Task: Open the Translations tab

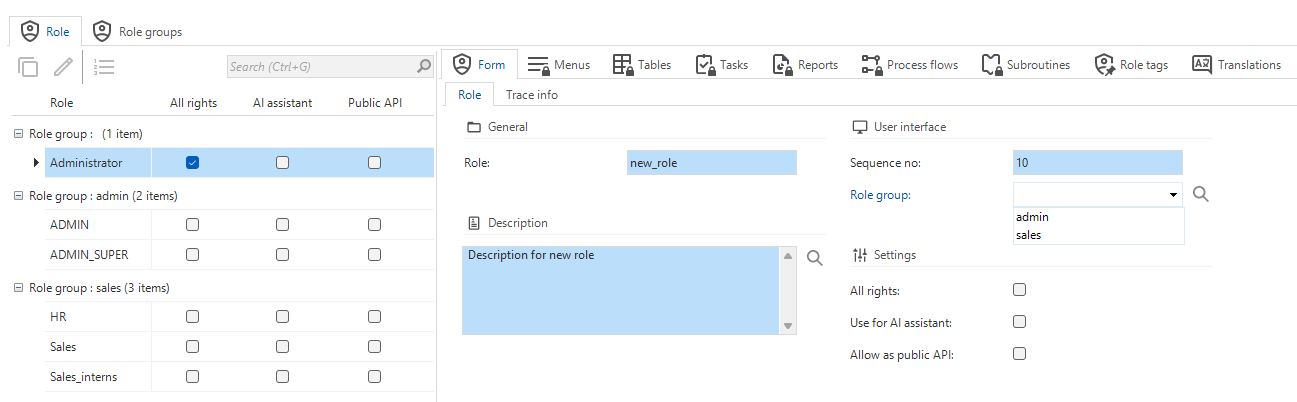Action: point(1236,65)
